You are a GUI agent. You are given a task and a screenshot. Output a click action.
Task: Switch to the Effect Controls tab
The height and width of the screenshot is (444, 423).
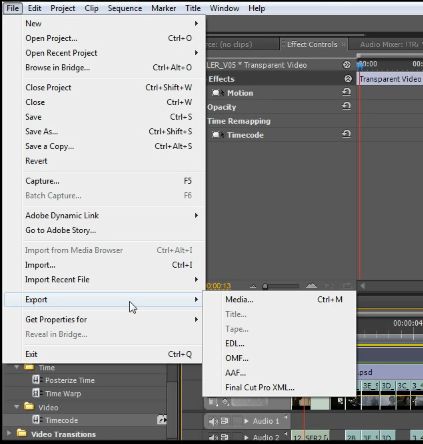click(312, 44)
